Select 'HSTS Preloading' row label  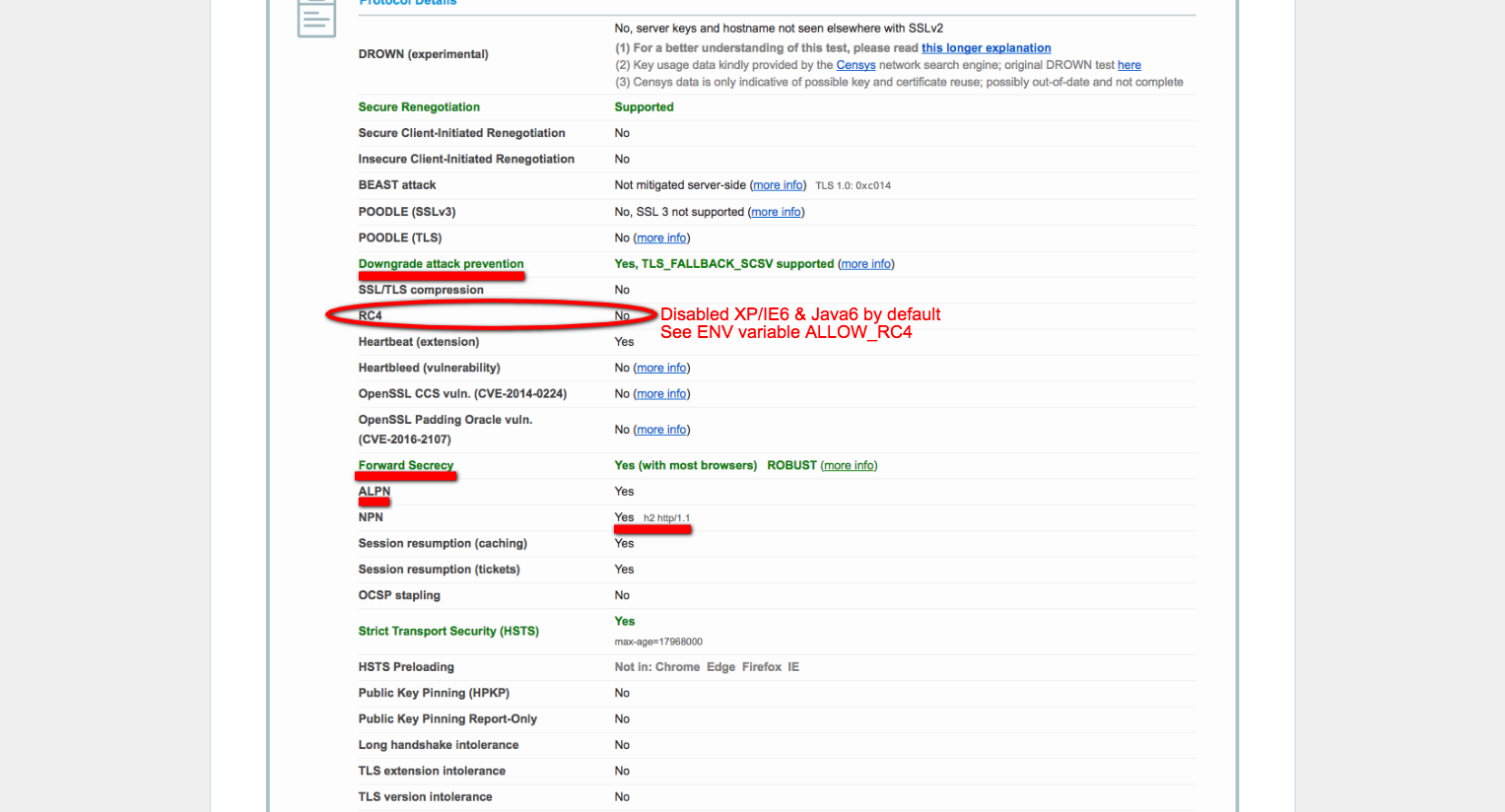pyautogui.click(x=406, y=667)
